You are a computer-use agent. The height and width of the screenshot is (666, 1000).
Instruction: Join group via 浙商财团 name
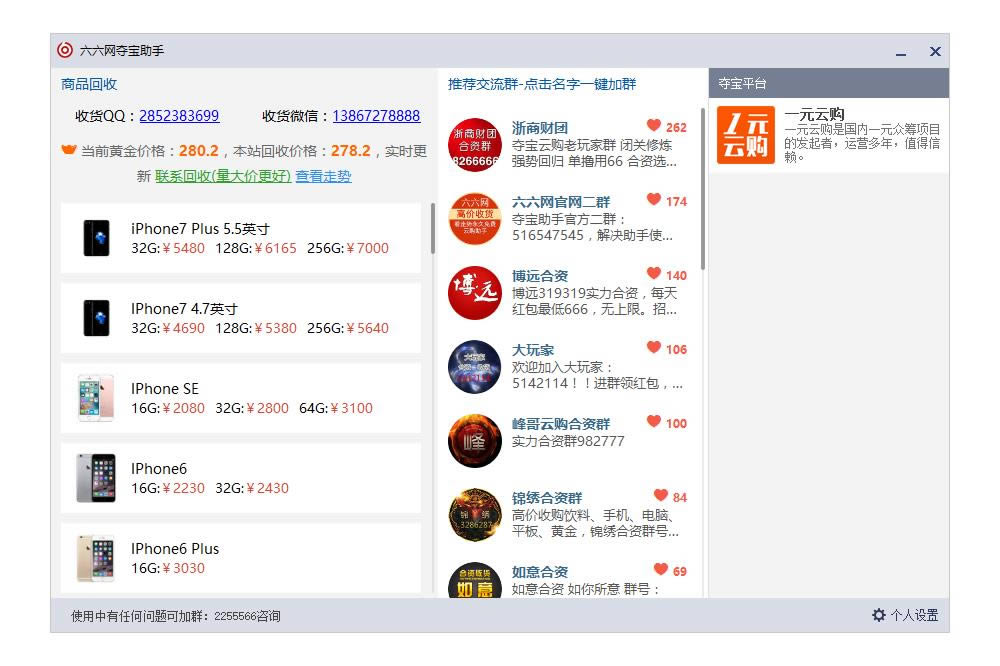pos(540,128)
